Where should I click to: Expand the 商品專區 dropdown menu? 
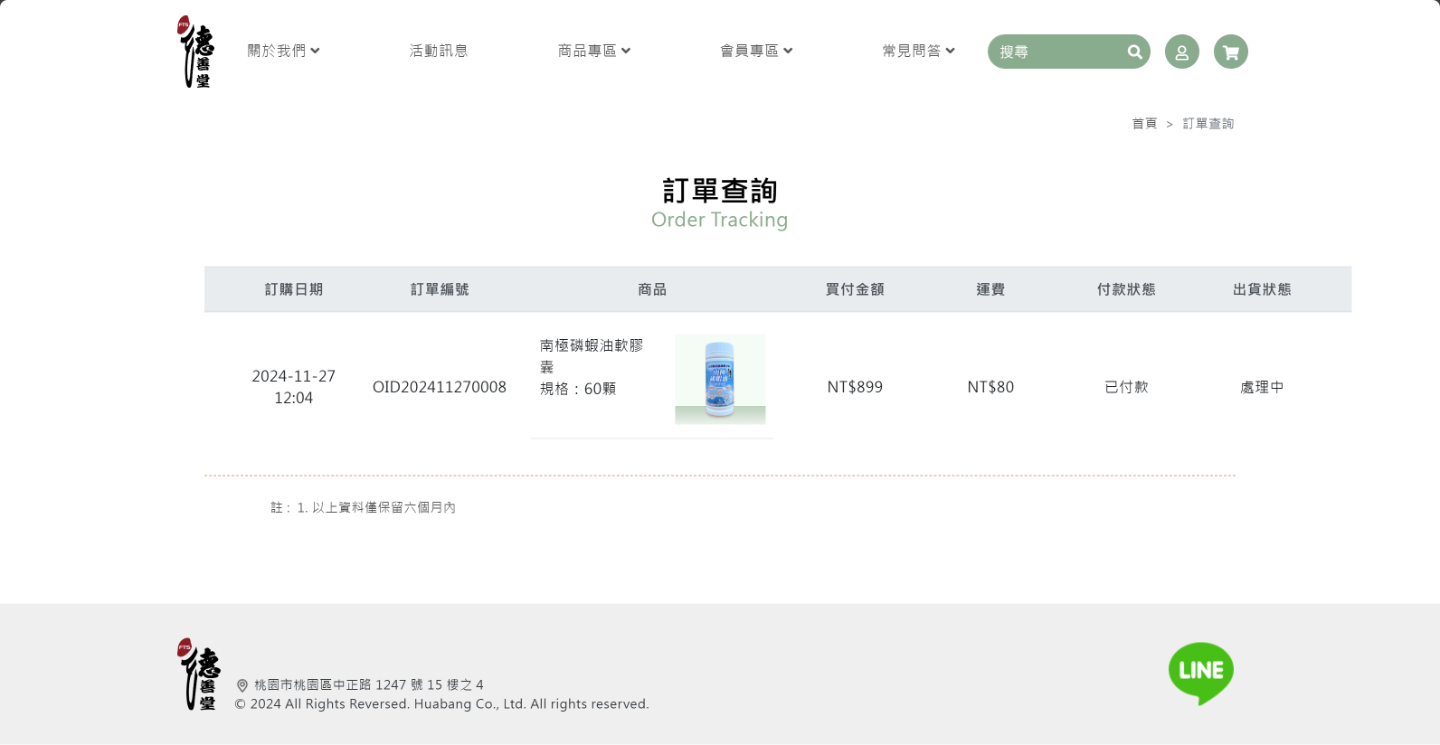coord(594,51)
